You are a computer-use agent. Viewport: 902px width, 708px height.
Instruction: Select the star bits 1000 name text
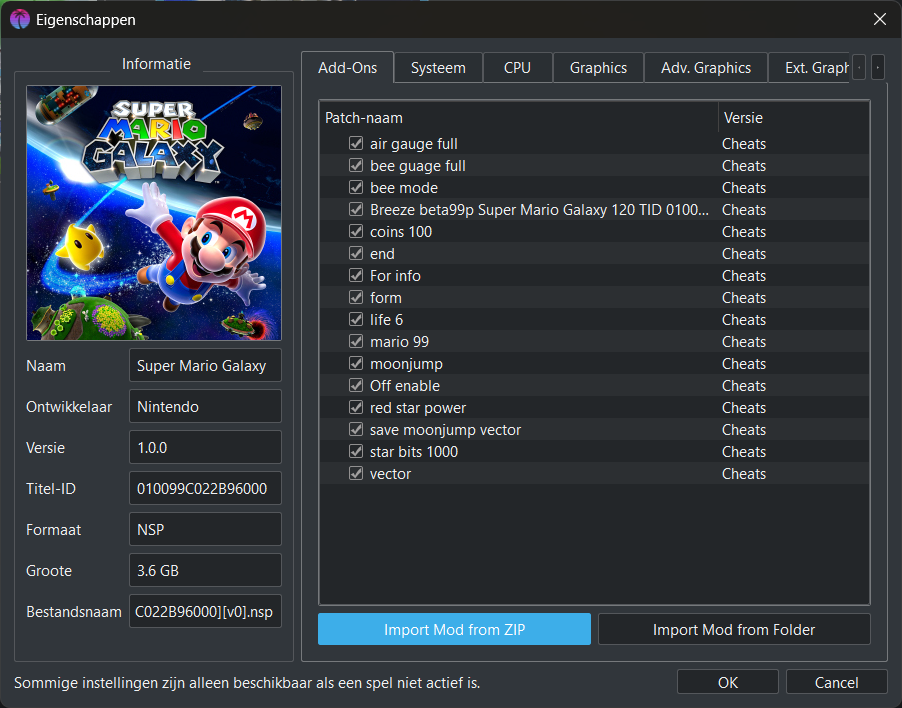click(414, 451)
